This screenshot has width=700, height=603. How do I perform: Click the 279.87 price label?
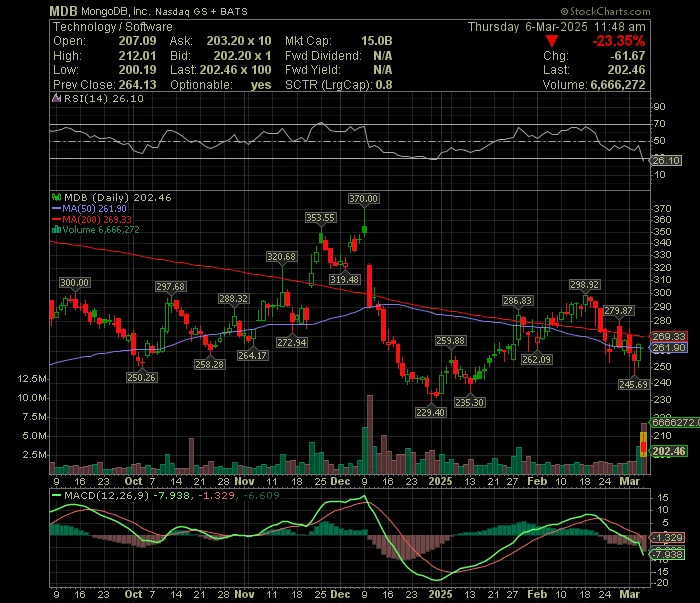click(618, 311)
